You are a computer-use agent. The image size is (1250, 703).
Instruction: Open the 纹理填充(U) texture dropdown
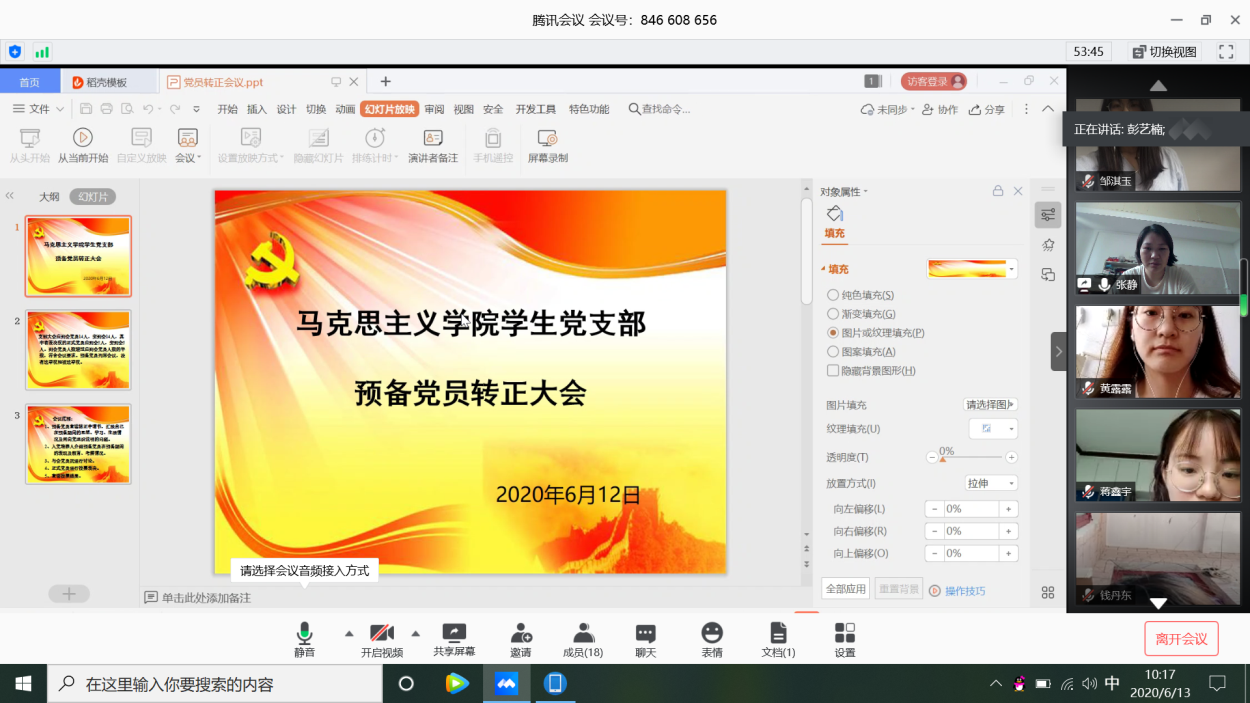993,429
